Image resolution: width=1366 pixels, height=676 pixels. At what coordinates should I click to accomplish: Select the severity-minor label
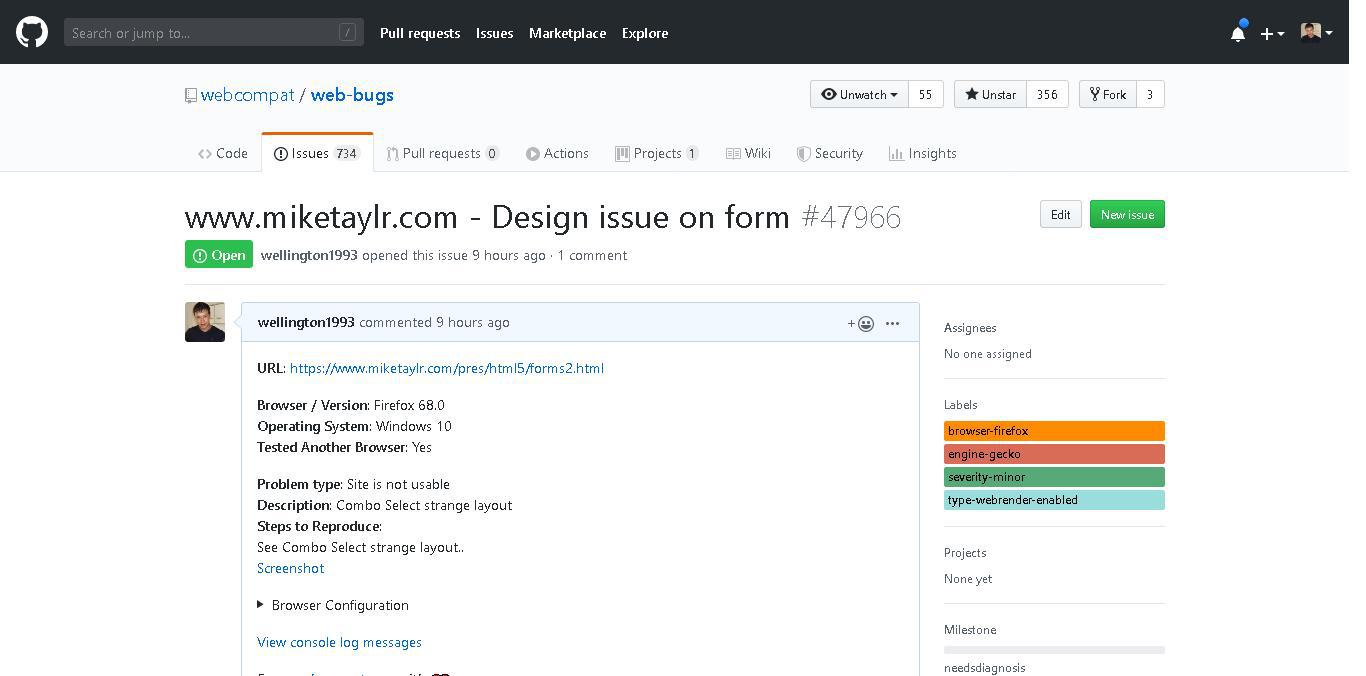(x=1054, y=477)
